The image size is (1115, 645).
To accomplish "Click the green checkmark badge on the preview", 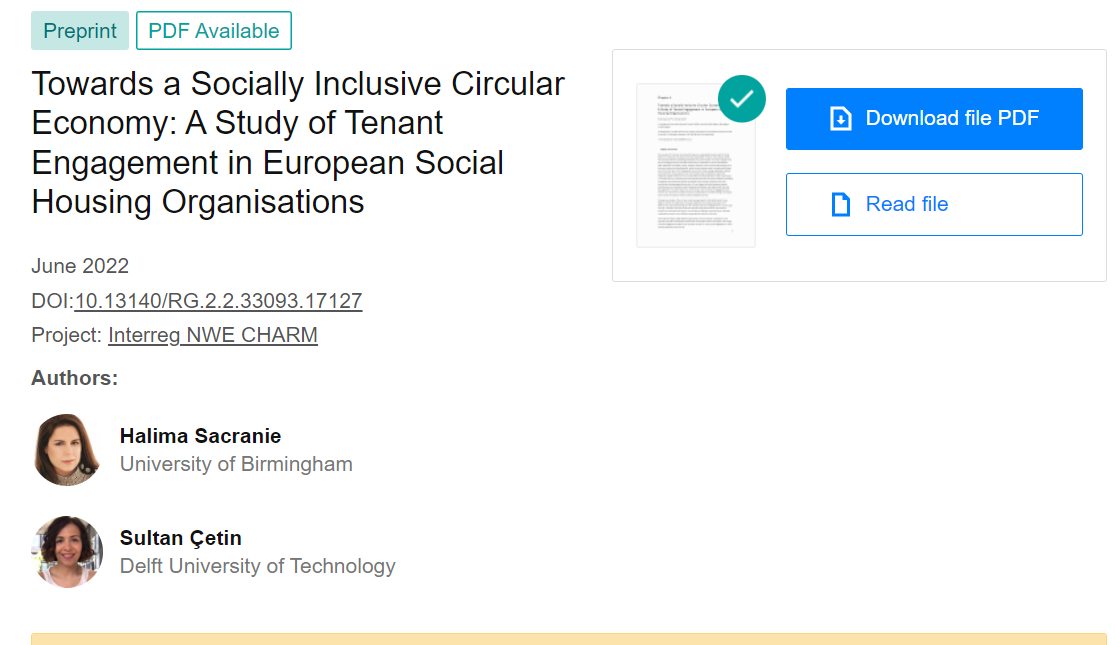I will (742, 98).
